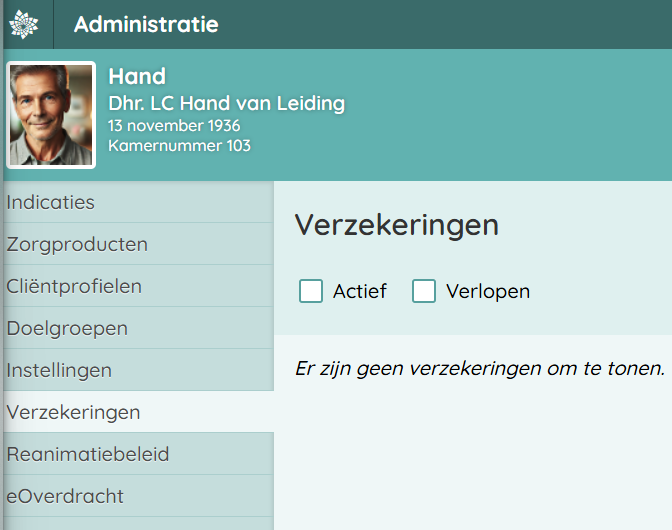The height and width of the screenshot is (530, 672).
Task: Open the client's profile photo
Action: (x=52, y=115)
